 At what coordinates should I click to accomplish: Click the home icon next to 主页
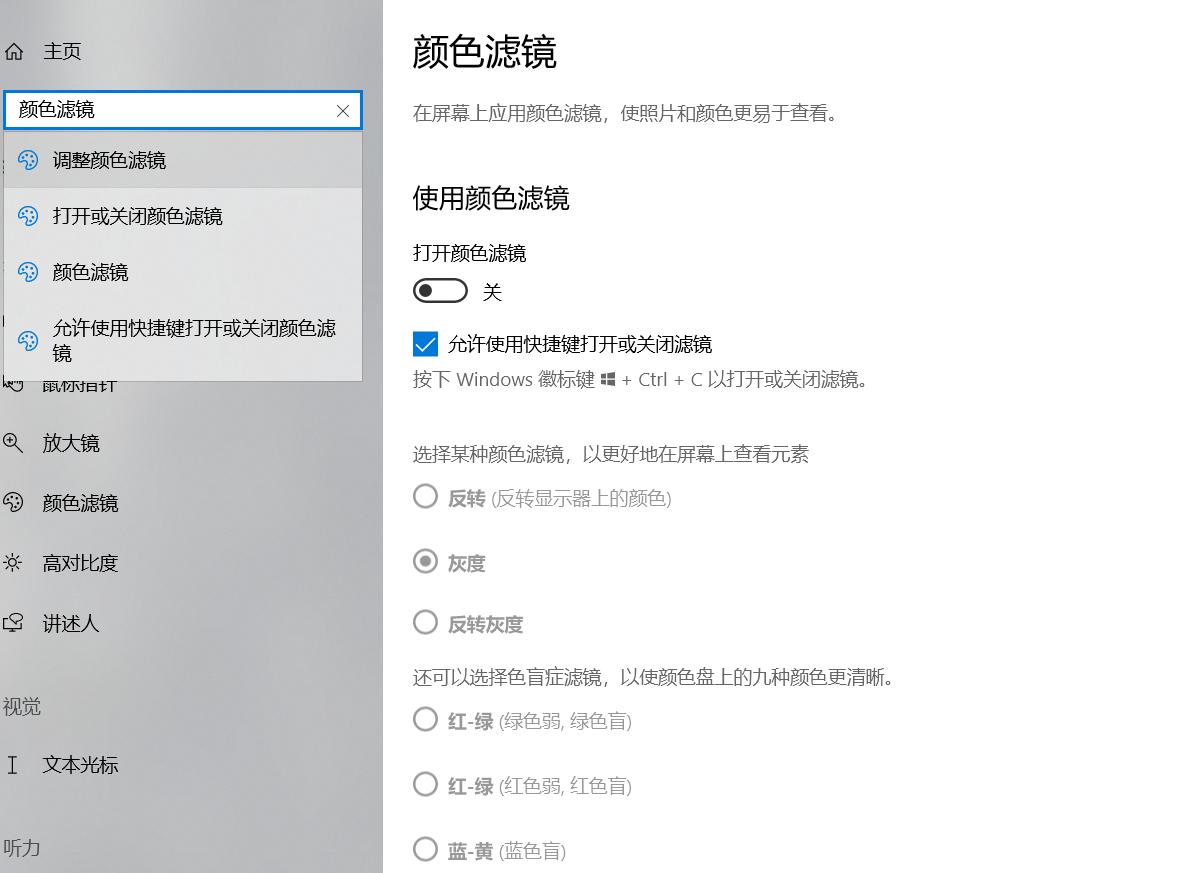[x=14, y=51]
